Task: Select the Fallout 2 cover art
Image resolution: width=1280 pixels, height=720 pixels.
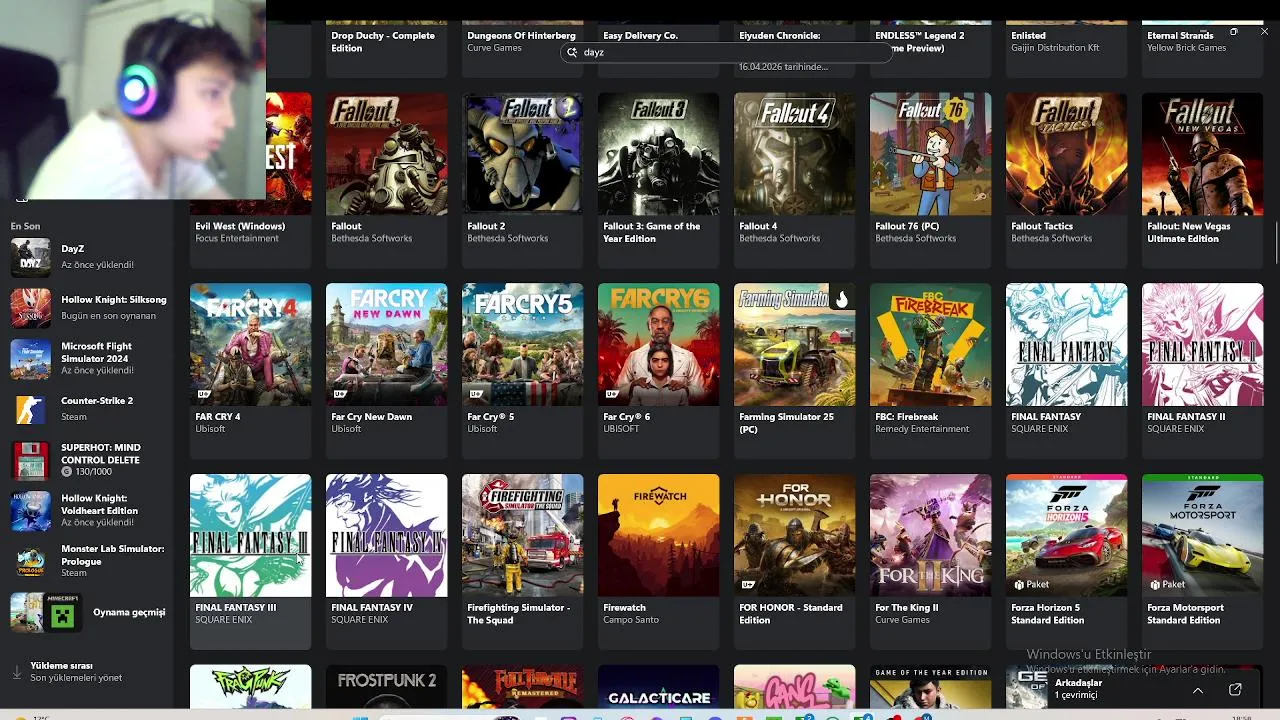Action: (x=522, y=153)
